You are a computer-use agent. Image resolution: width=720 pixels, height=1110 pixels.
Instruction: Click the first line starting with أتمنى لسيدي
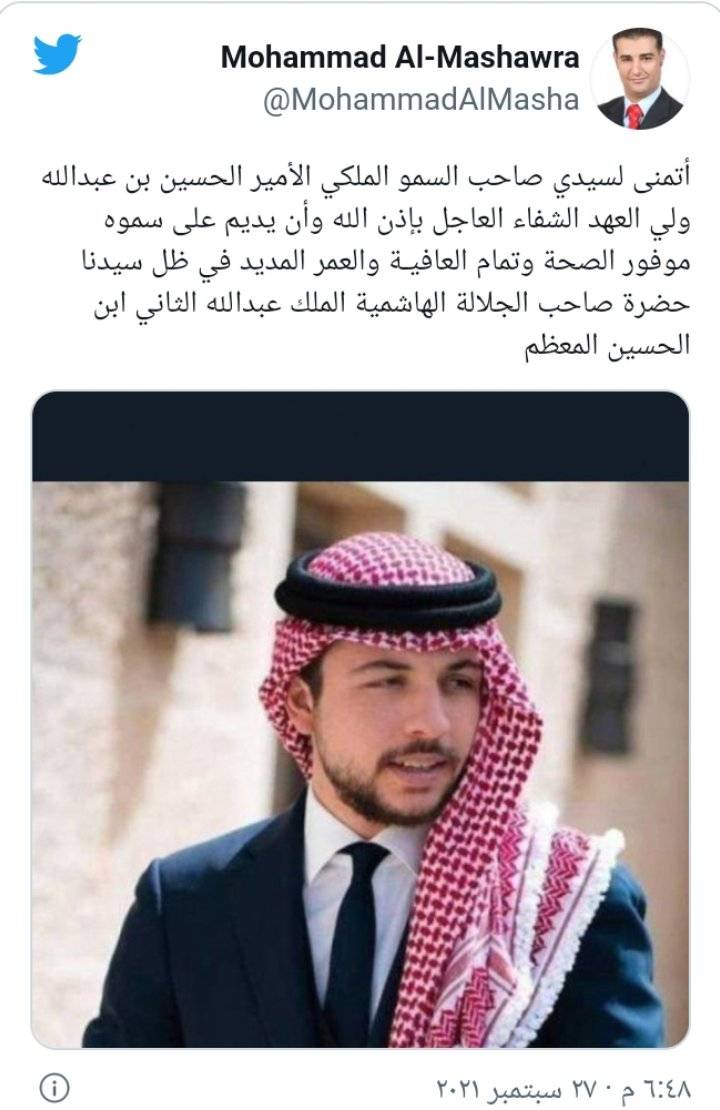pos(365,178)
